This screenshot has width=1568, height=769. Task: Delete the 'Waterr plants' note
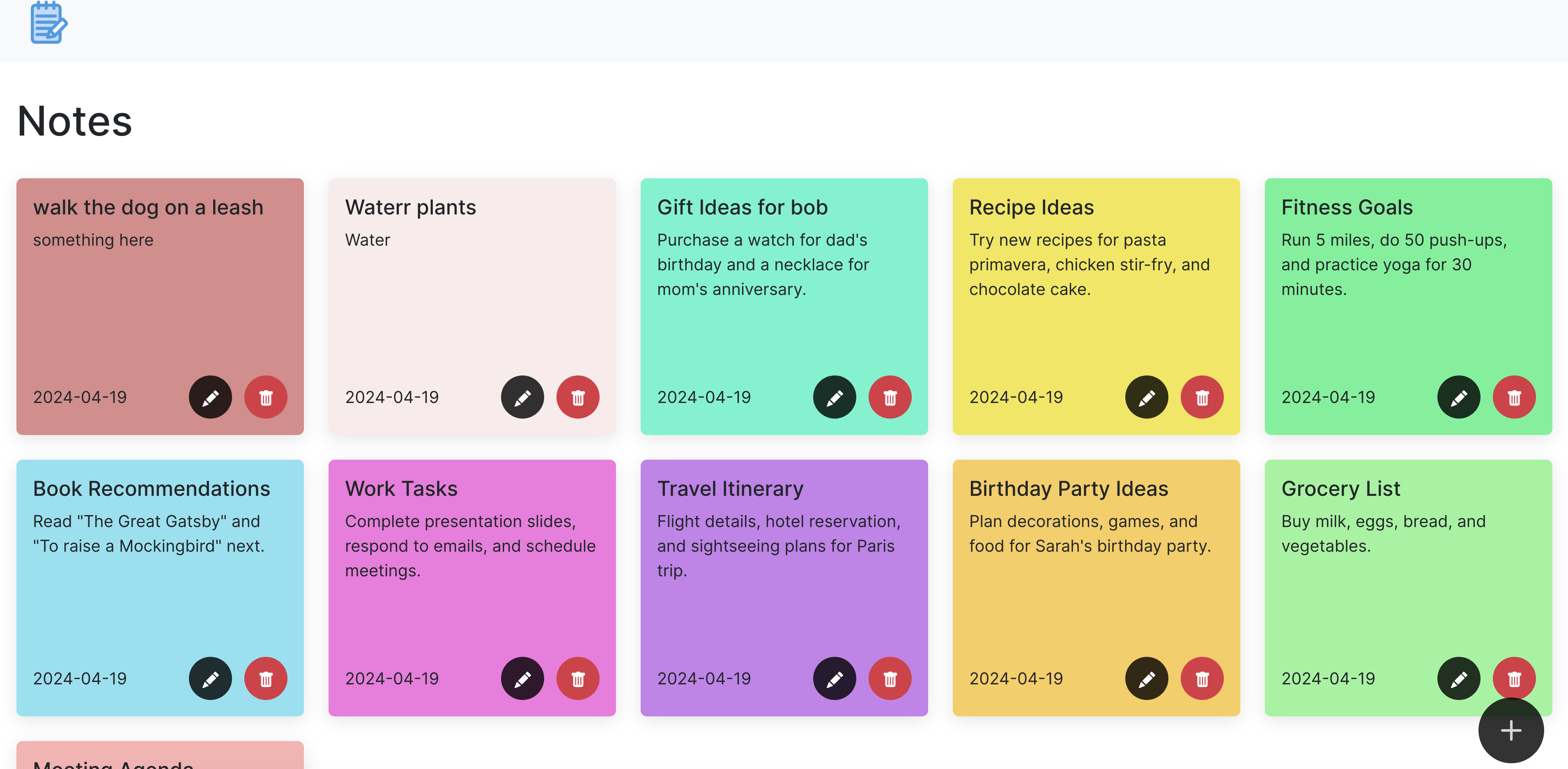pos(578,397)
